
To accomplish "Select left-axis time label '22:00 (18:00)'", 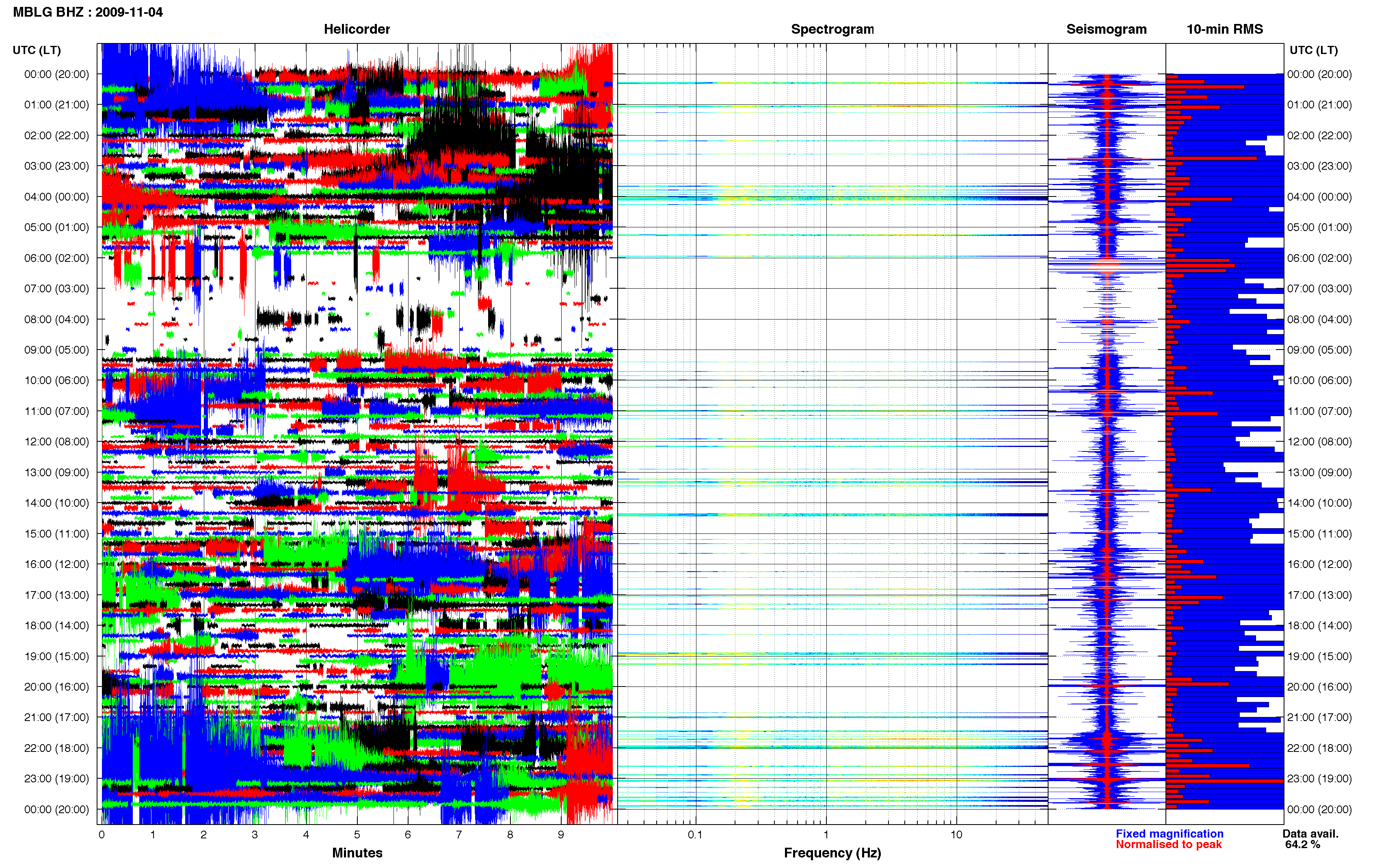I will pyautogui.click(x=56, y=748).
